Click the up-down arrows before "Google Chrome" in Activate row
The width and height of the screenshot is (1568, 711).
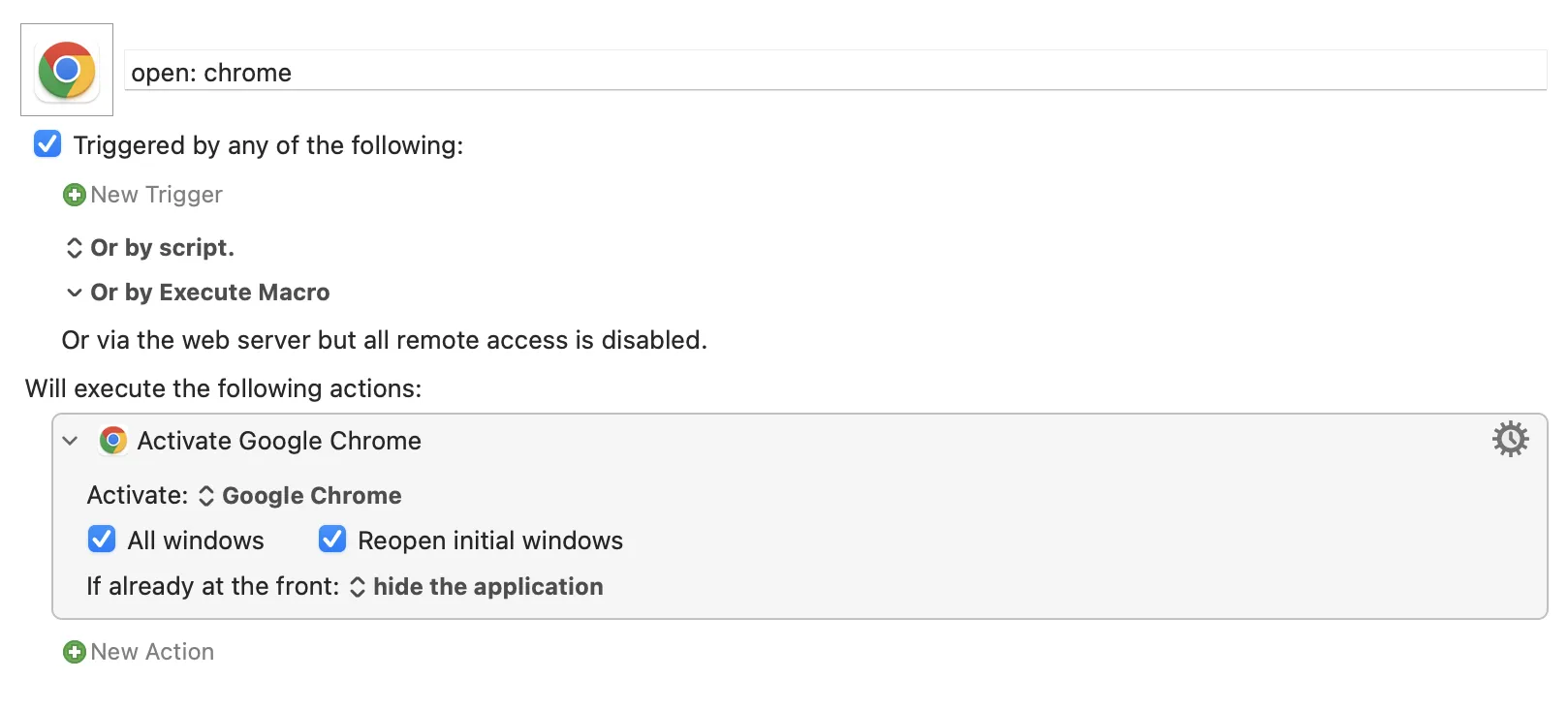point(206,496)
